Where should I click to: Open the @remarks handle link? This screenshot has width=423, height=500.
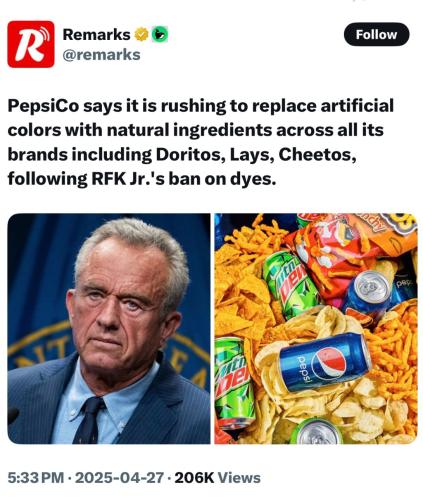pyautogui.click(x=101, y=55)
